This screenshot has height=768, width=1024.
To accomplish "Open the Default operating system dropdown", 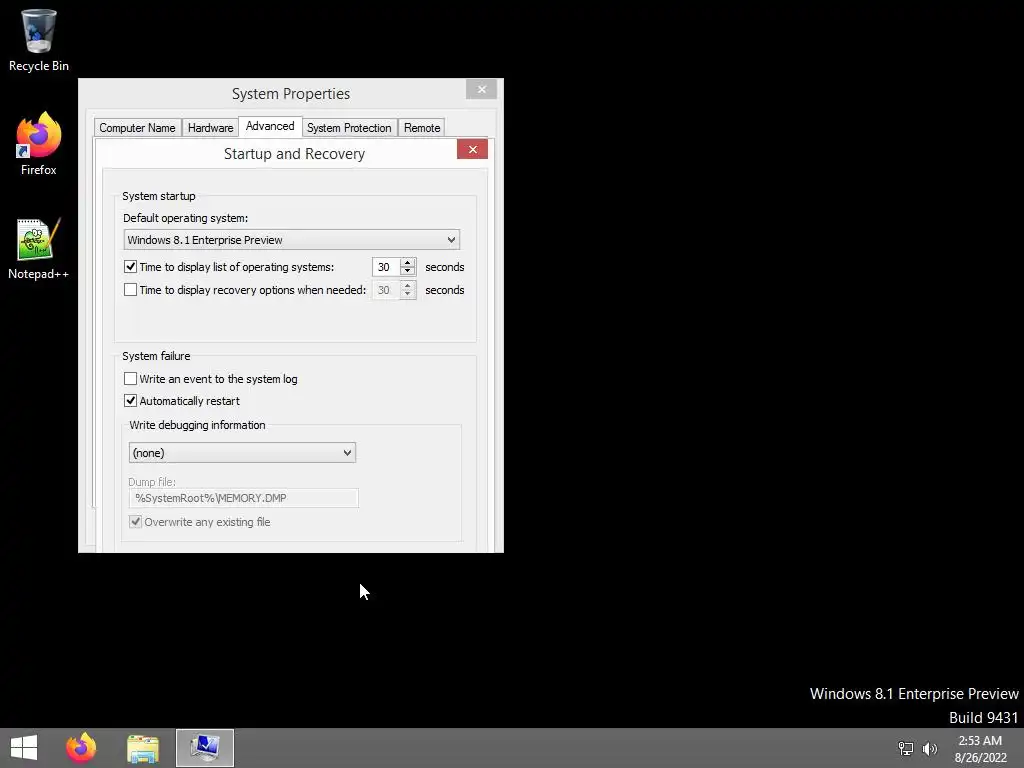I will click(x=291, y=240).
